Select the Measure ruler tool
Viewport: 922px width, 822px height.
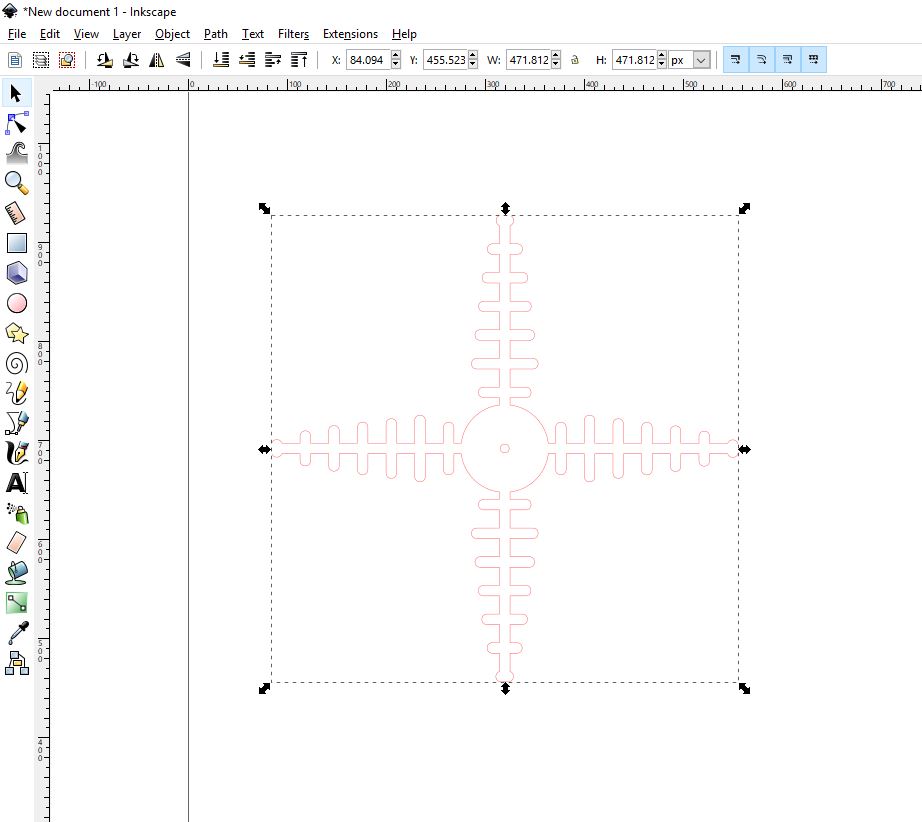click(x=16, y=213)
